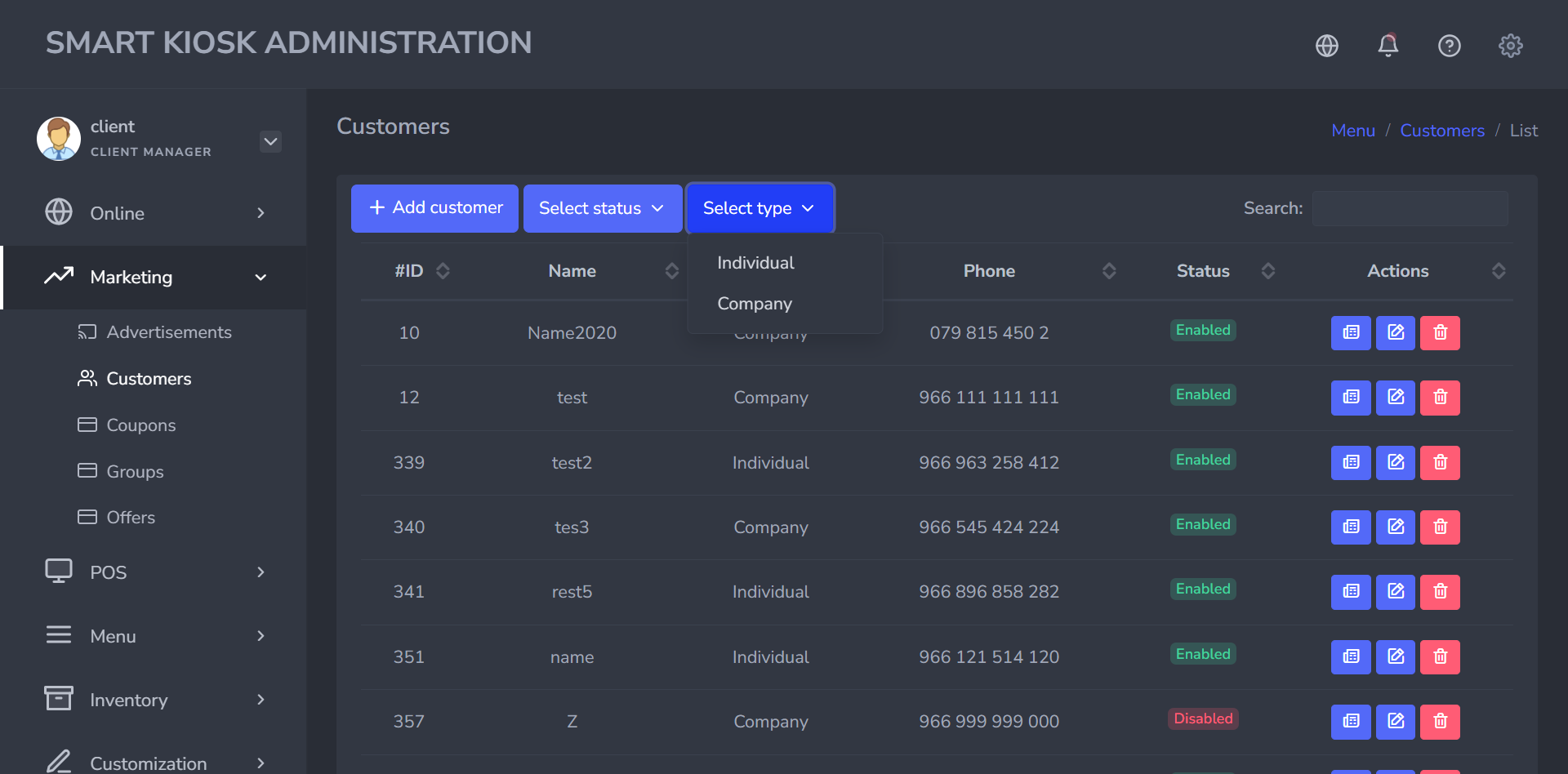
Task: View details of customer rest5
Action: point(1351,592)
